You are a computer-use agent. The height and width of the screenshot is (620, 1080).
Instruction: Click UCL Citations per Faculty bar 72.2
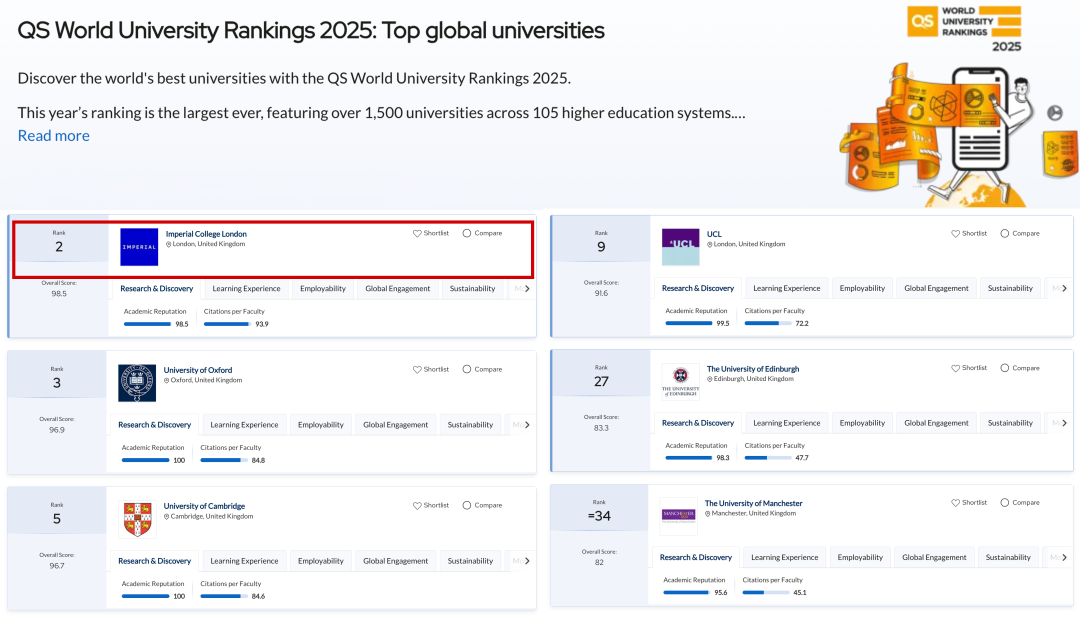pyautogui.click(x=768, y=323)
